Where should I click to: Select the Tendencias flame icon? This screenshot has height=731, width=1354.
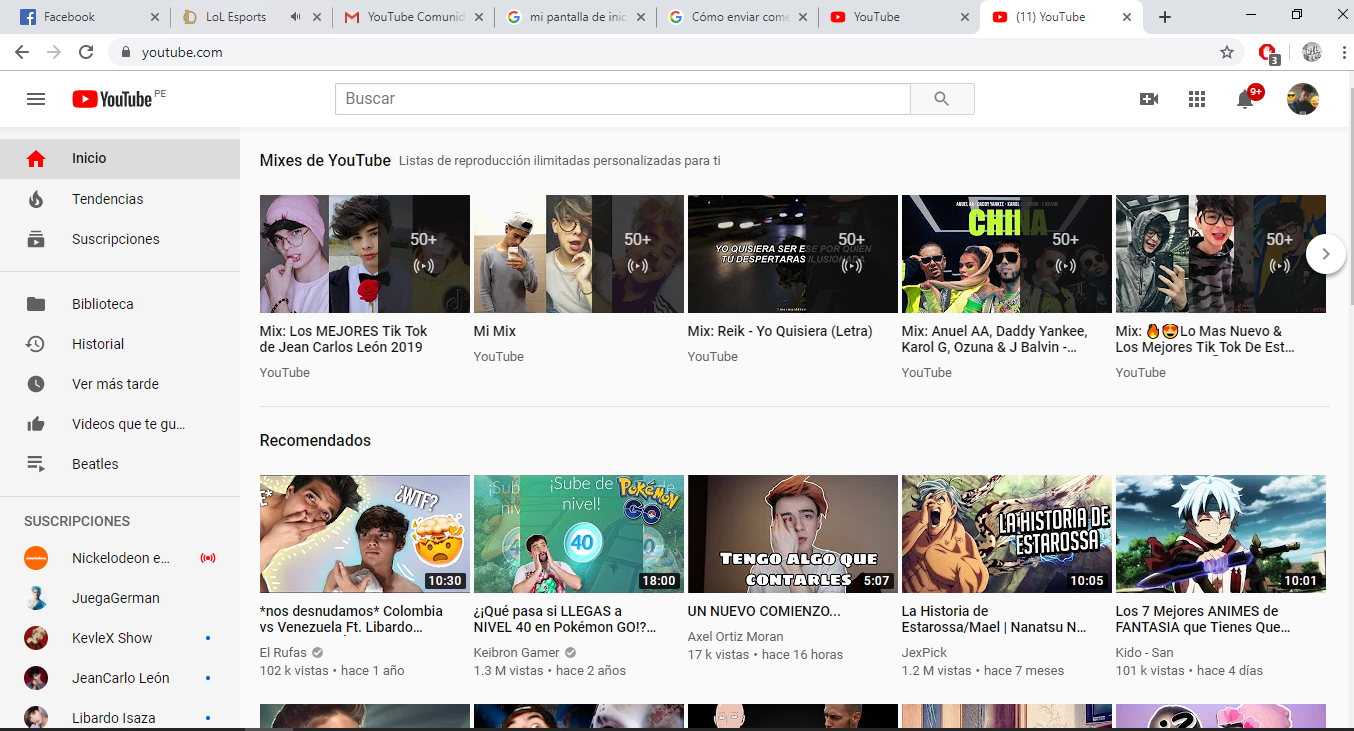pos(36,198)
